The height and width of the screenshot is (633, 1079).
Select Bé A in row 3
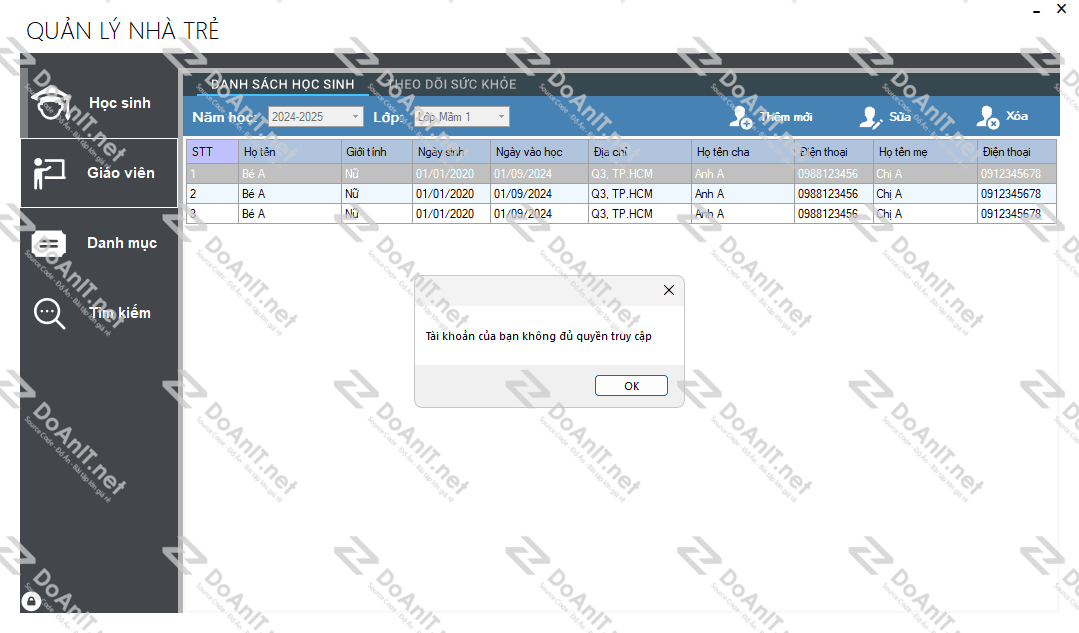tap(289, 214)
